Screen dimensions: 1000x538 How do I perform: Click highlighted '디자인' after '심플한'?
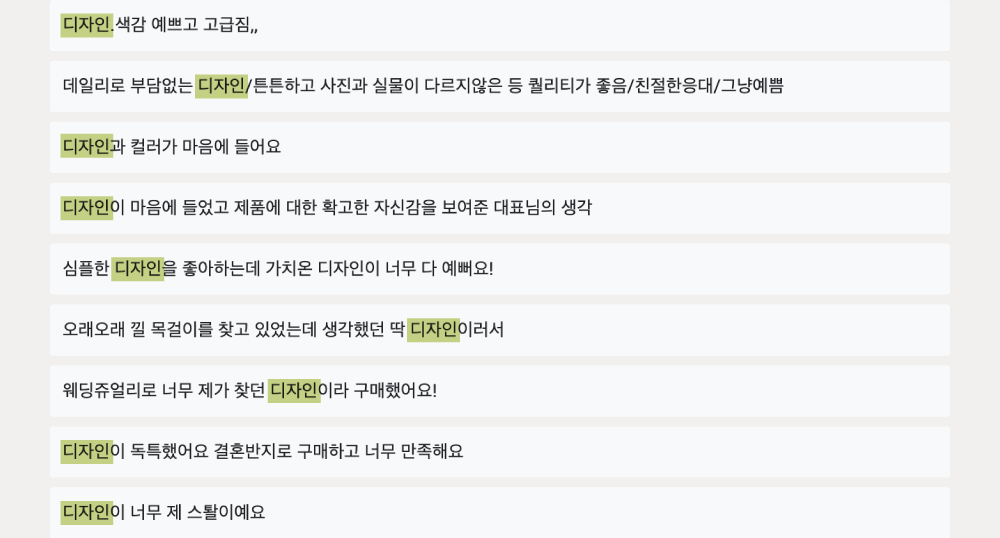click(x=138, y=268)
